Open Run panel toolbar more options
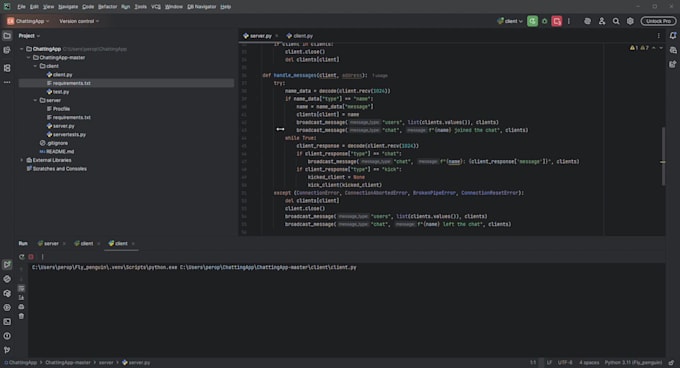The width and height of the screenshot is (680, 368). pyautogui.click(x=42, y=257)
